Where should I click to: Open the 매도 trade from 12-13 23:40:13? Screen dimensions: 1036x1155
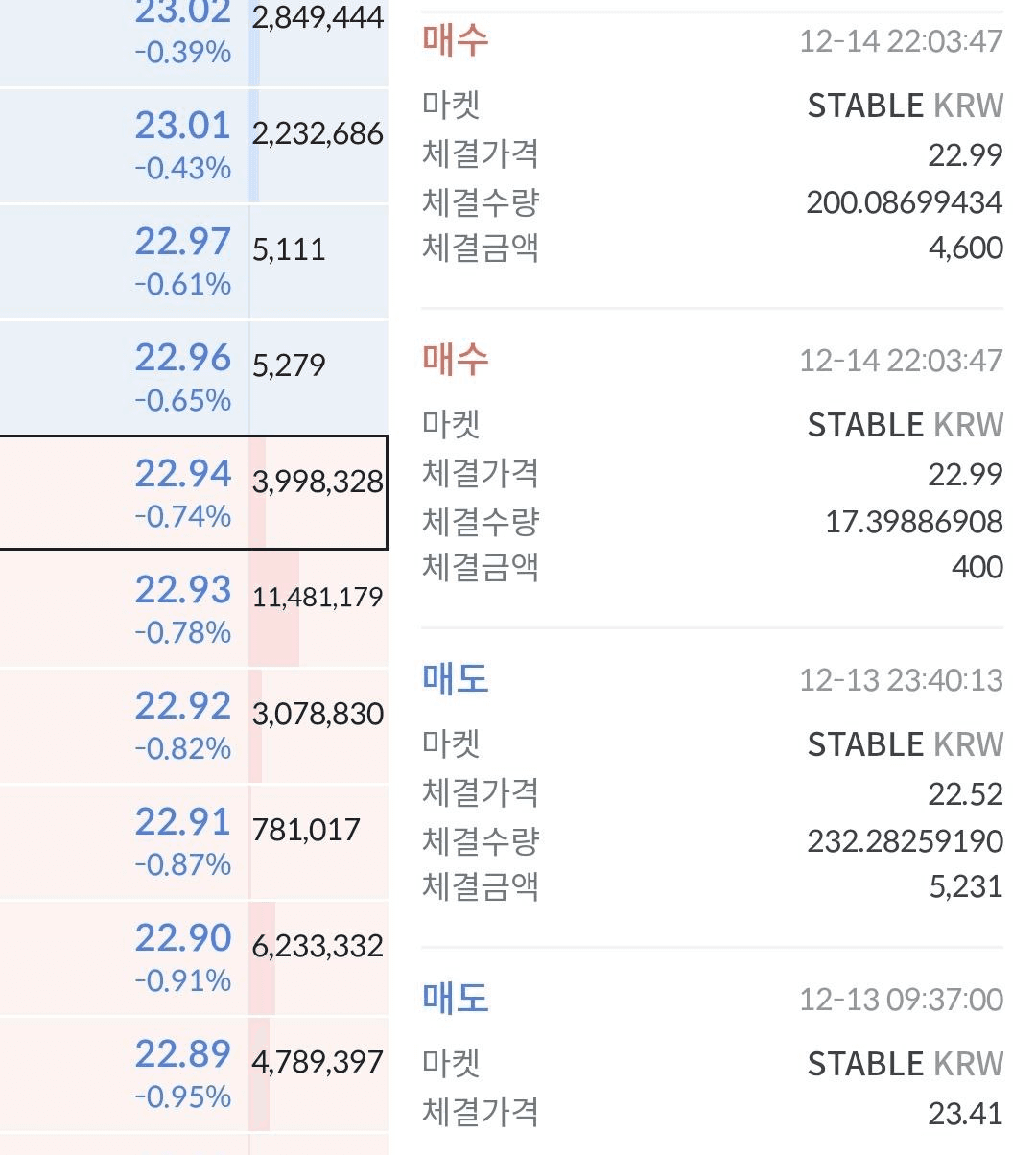(712, 792)
